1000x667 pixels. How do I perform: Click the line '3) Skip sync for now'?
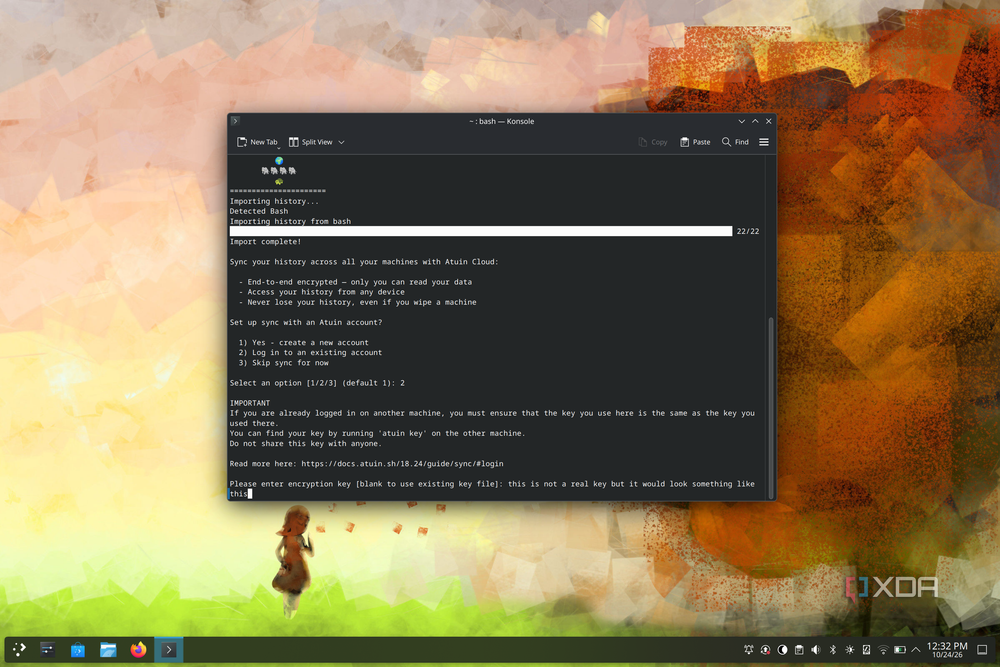coord(284,363)
